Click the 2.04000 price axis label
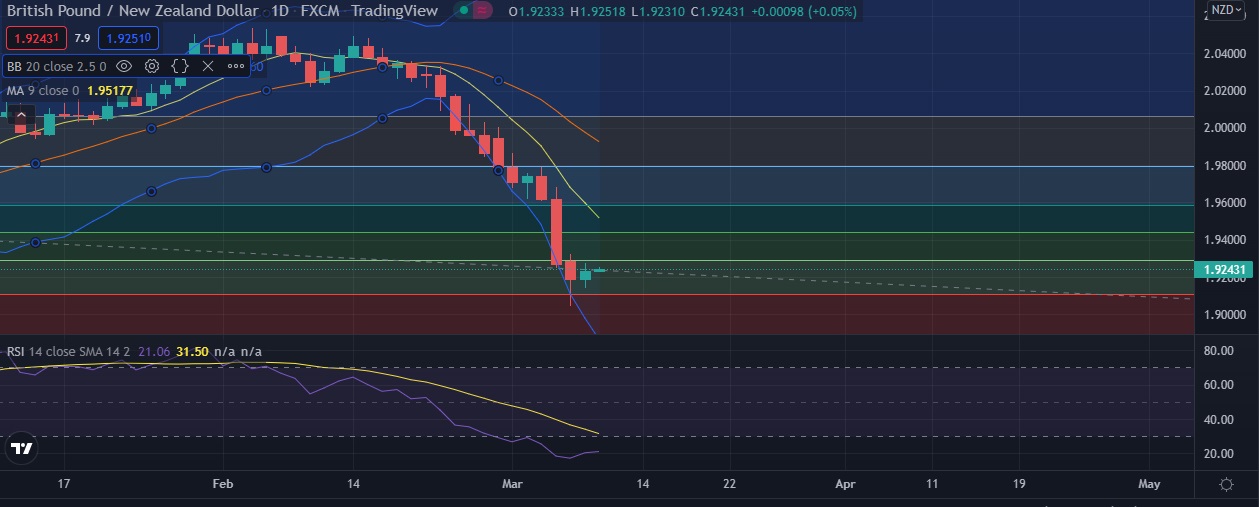This screenshot has width=1259, height=507. tap(1225, 53)
